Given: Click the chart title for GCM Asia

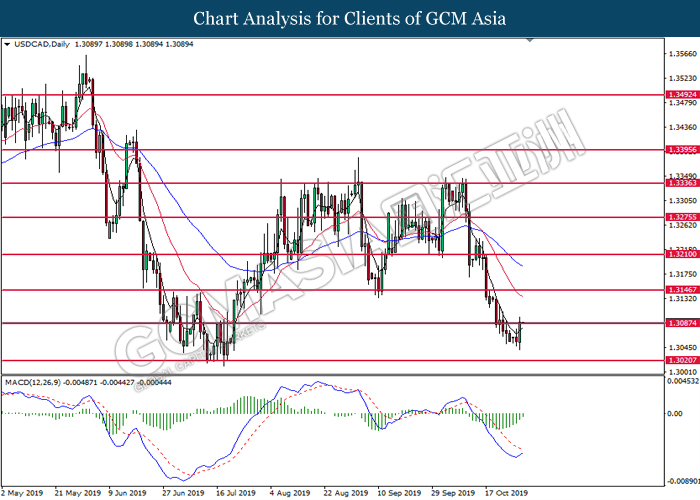Looking at the screenshot, I should (349, 19).
